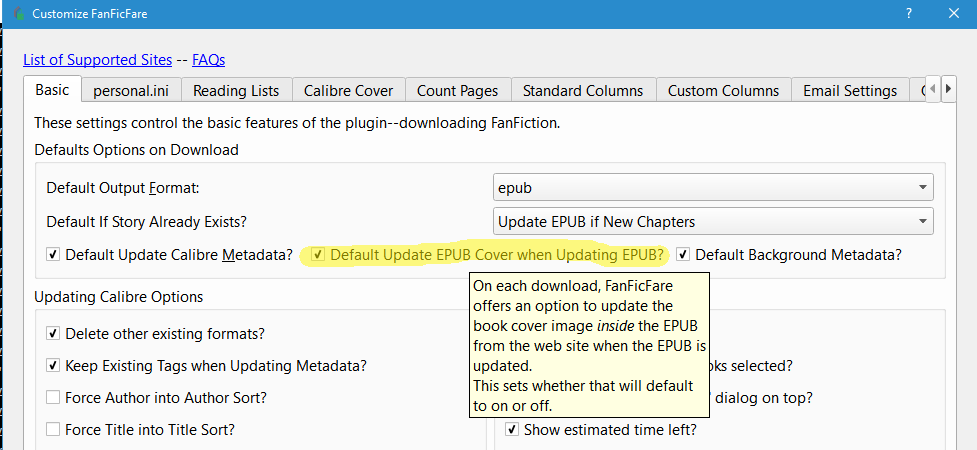
Task: Open List of Supported Sites link
Action: [97, 60]
